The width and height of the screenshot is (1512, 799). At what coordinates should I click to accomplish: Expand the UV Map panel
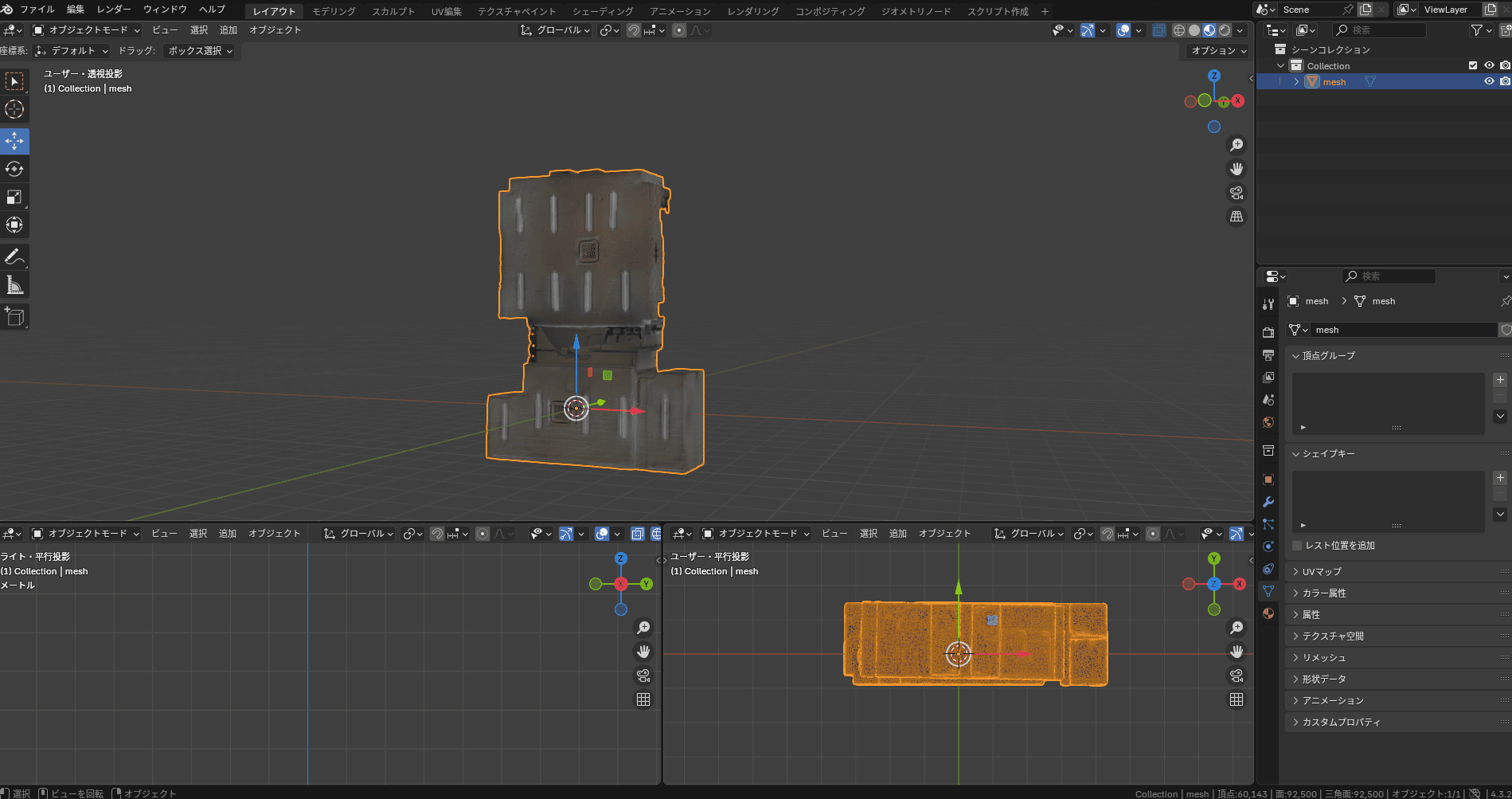click(1322, 571)
